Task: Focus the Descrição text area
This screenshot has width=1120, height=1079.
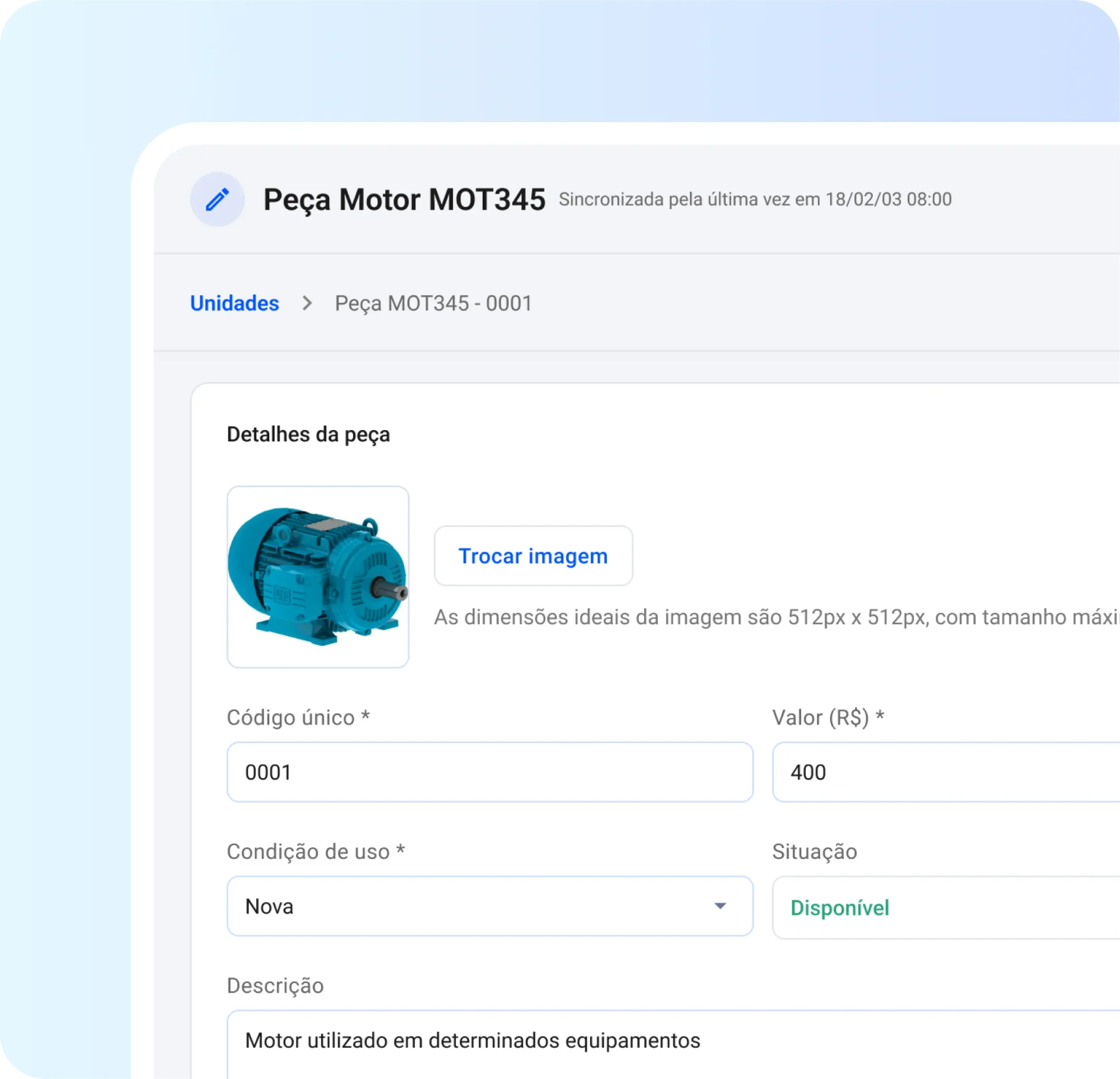Action: tap(673, 1045)
